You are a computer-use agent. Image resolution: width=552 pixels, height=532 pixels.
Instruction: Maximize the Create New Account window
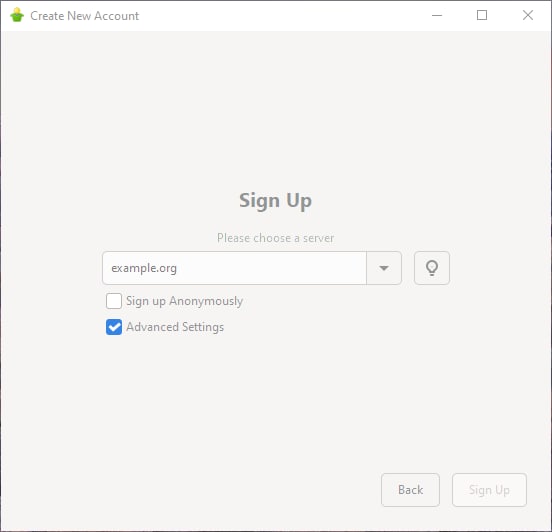482,15
